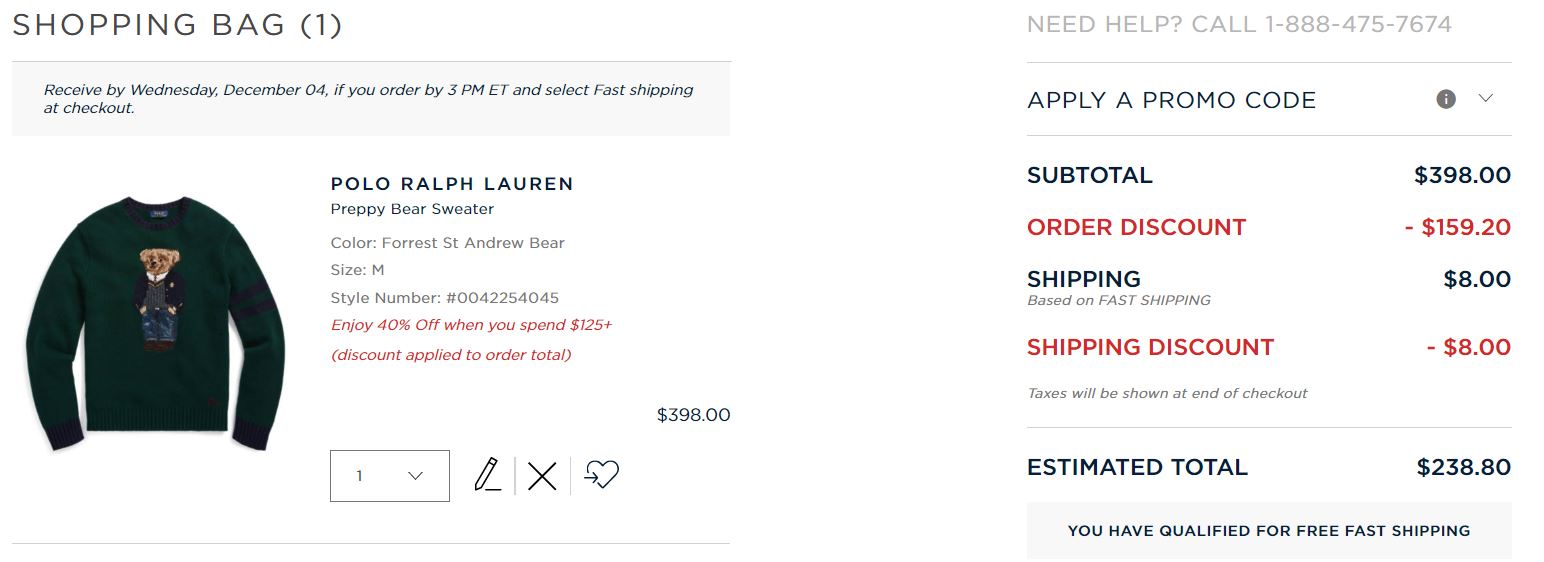1544x562 pixels.
Task: Click the free fast shipping qualification banner
Action: point(1268,531)
